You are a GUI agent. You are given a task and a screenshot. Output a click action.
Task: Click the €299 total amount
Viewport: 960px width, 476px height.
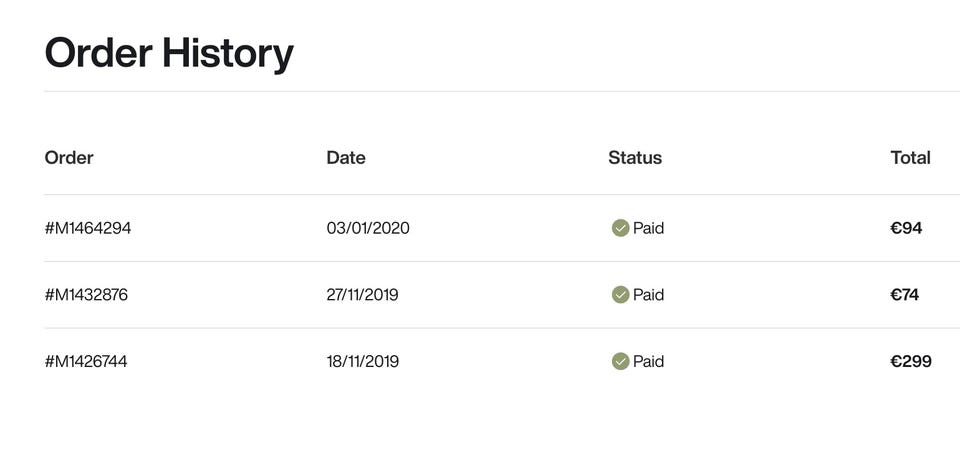(911, 361)
